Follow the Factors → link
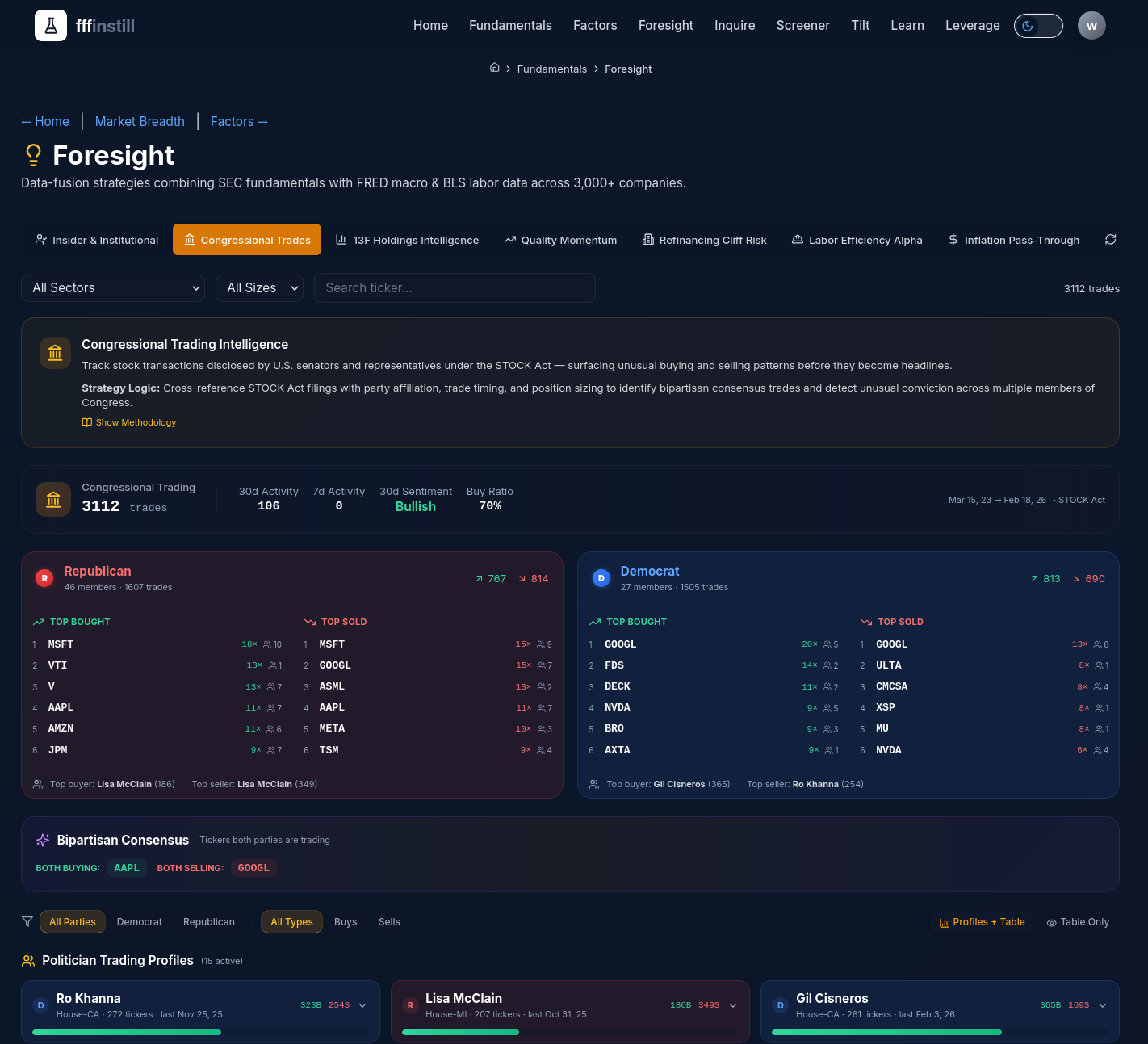Image resolution: width=1148 pixels, height=1044 pixels. pyautogui.click(x=240, y=121)
